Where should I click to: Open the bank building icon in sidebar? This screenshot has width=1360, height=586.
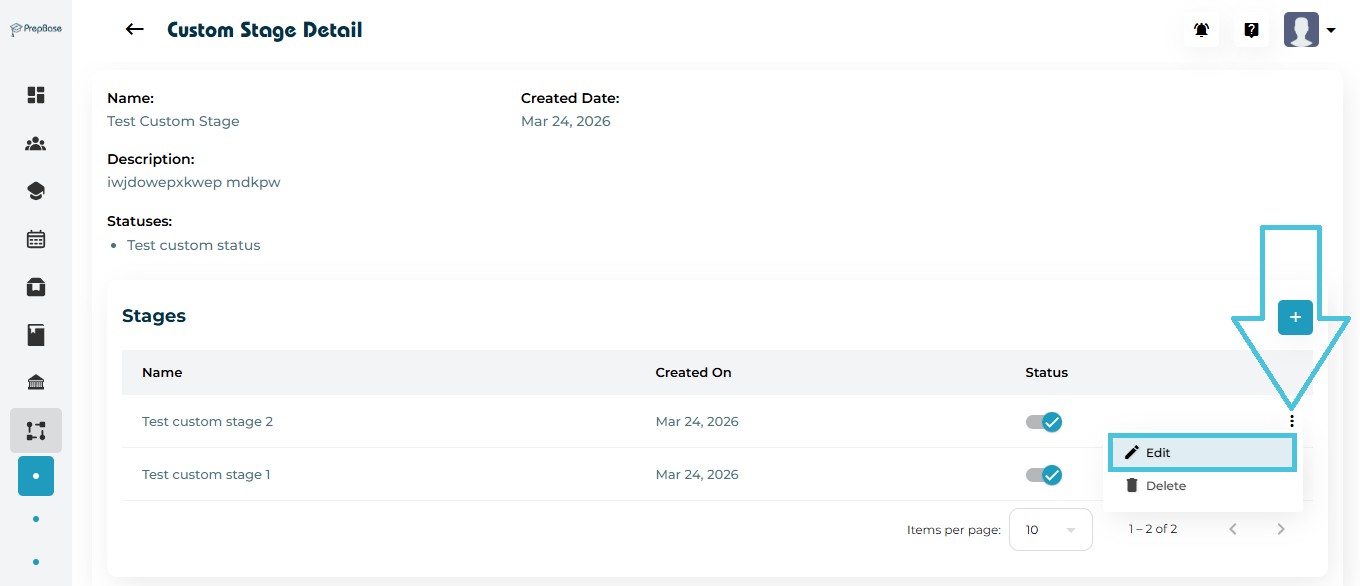pyautogui.click(x=36, y=382)
